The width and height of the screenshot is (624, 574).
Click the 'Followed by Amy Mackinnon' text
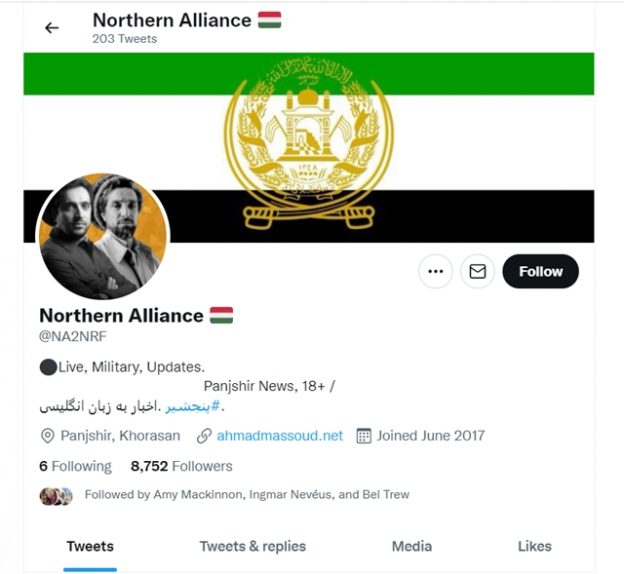pyautogui.click(x=246, y=495)
